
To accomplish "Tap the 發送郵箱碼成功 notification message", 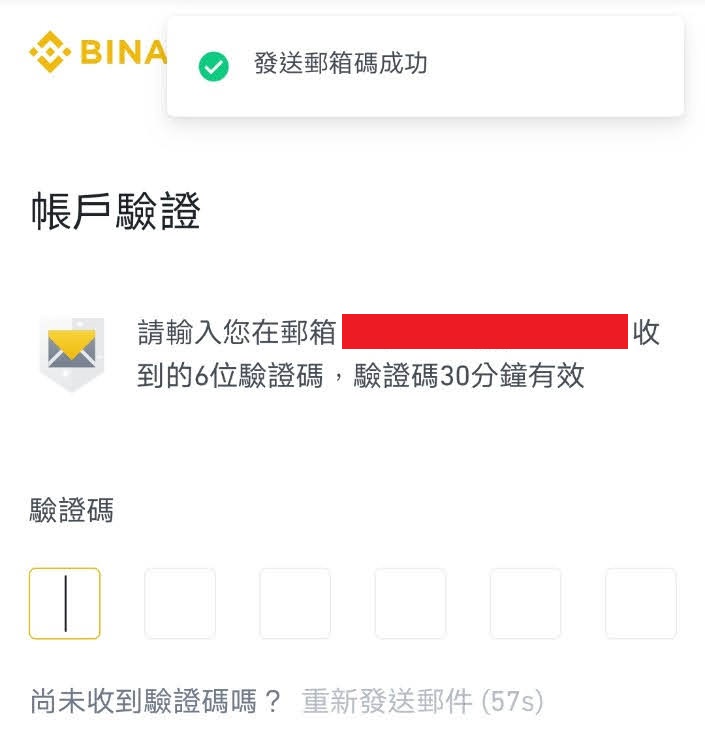I will (x=340, y=64).
